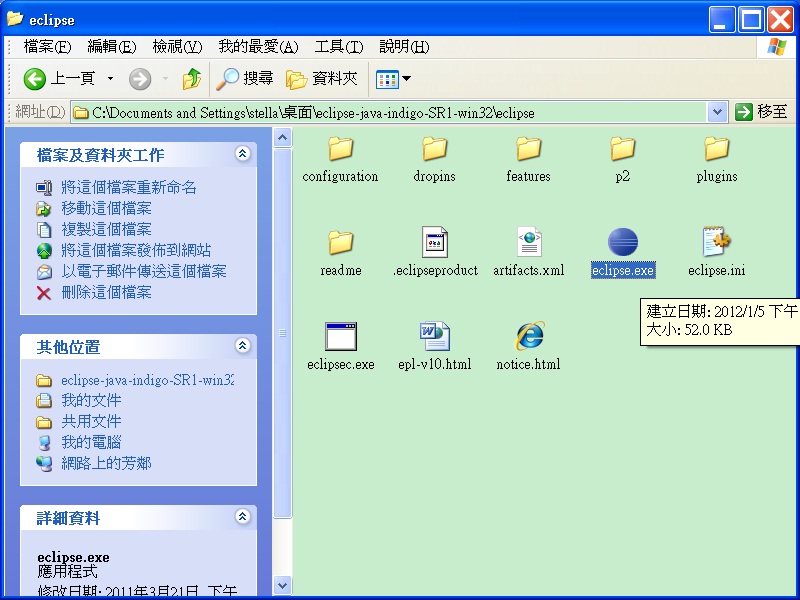Image resolution: width=800 pixels, height=600 pixels.
Task: Open the 檔案(F) menu
Action: (47, 47)
